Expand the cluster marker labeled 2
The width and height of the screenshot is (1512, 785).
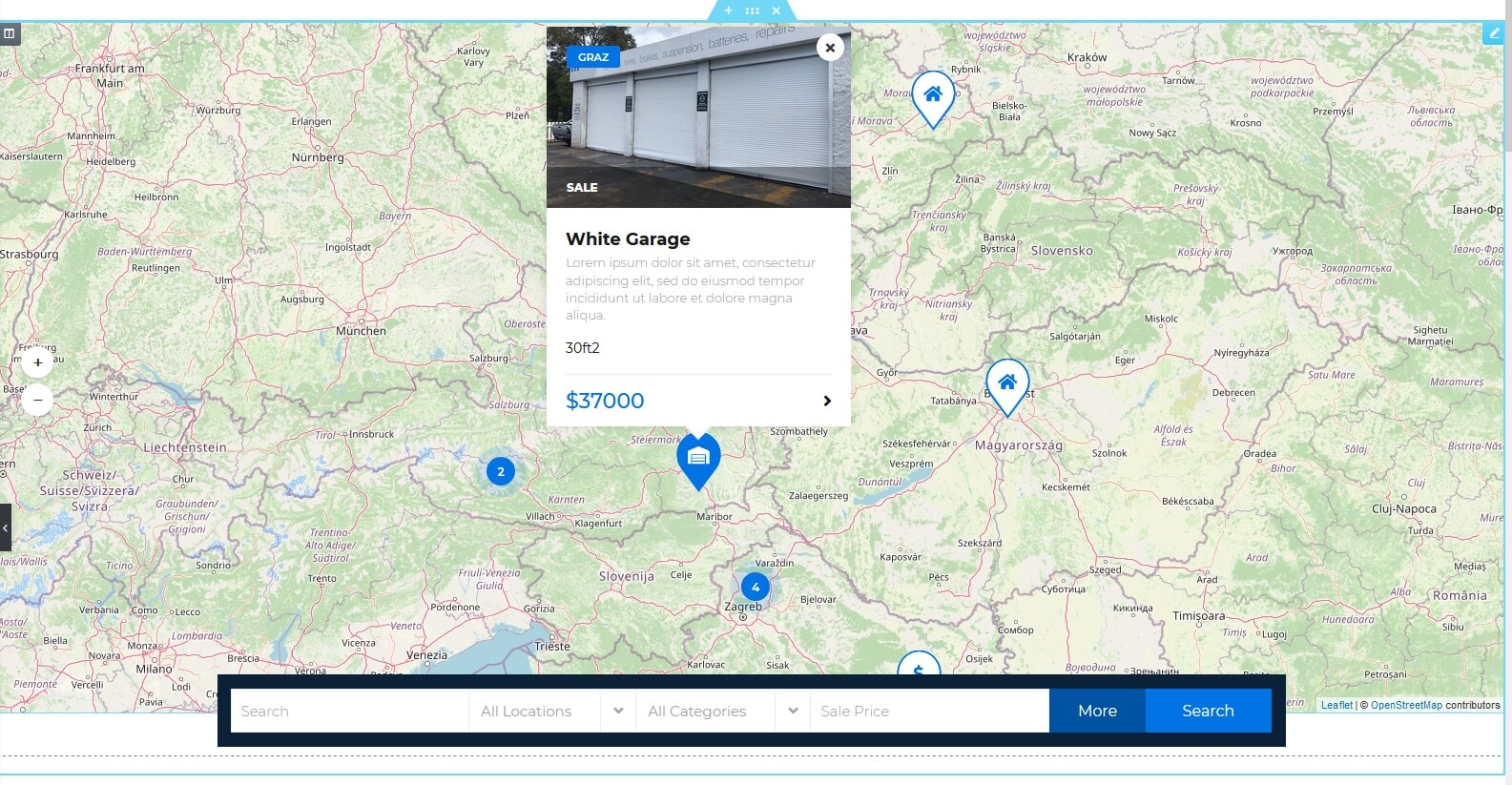[x=501, y=471]
